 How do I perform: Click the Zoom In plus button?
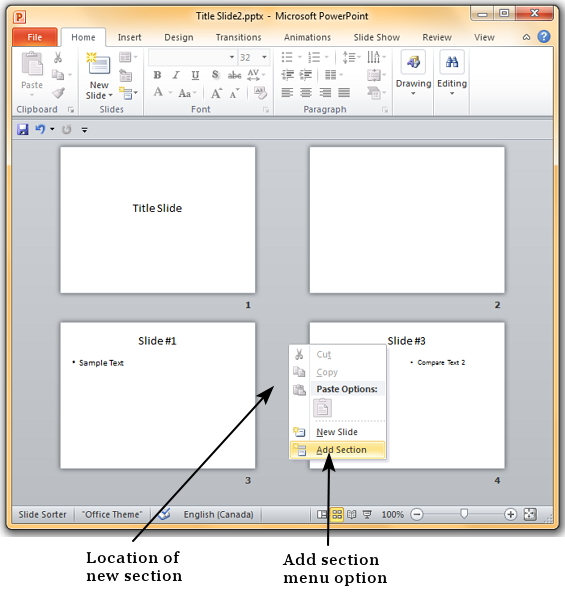point(510,515)
